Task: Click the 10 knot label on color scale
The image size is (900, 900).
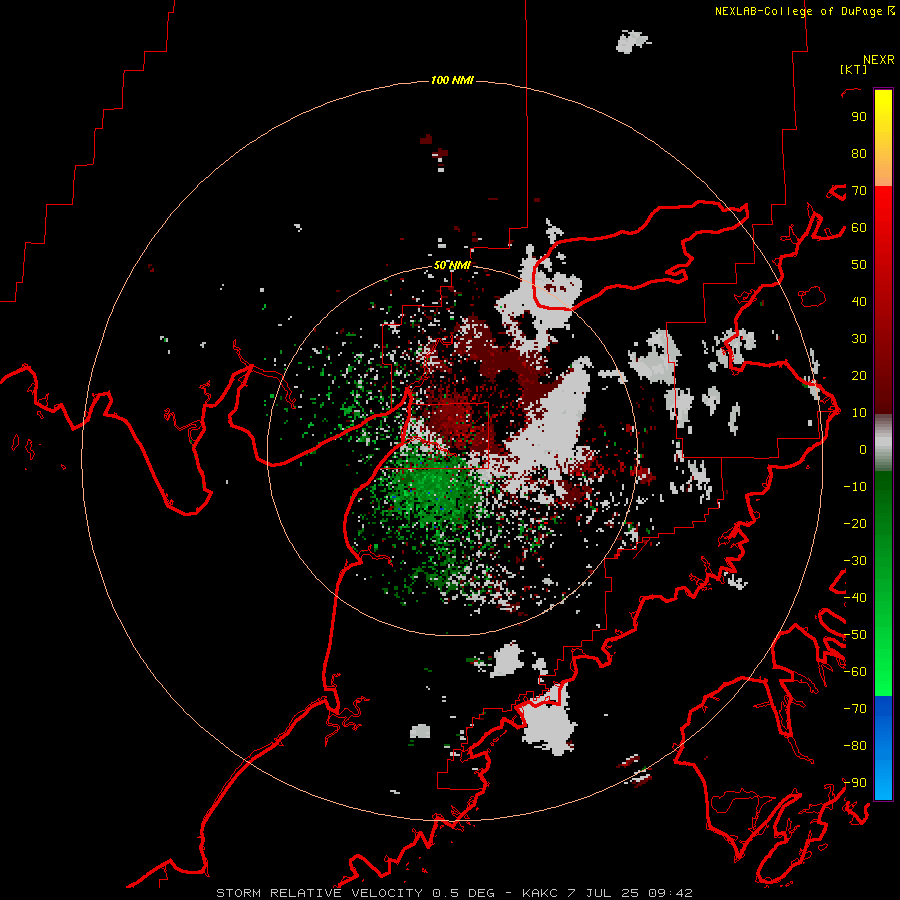Action: (x=859, y=413)
